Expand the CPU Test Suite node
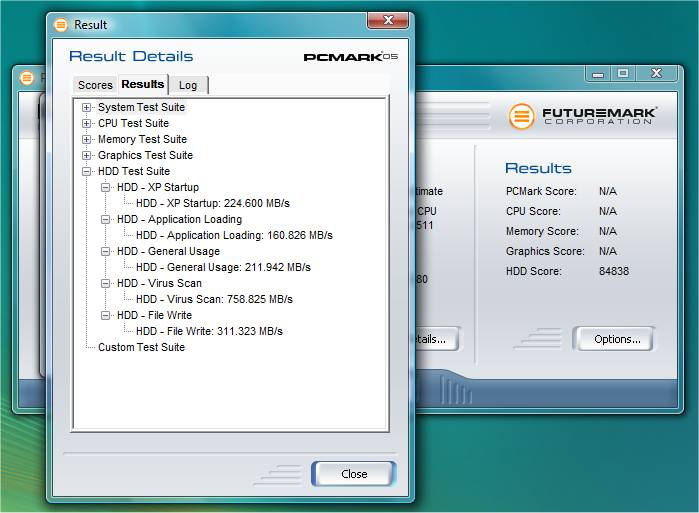Viewport: 699px width, 513px height. [86, 123]
